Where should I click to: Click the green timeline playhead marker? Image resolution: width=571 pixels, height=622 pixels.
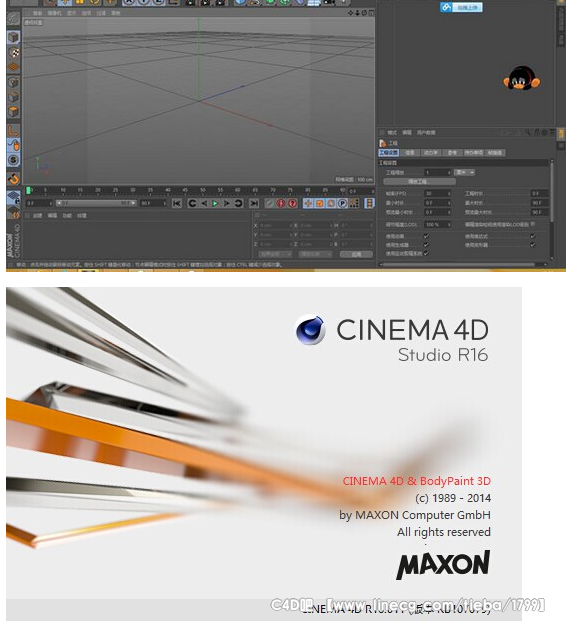[x=29, y=191]
